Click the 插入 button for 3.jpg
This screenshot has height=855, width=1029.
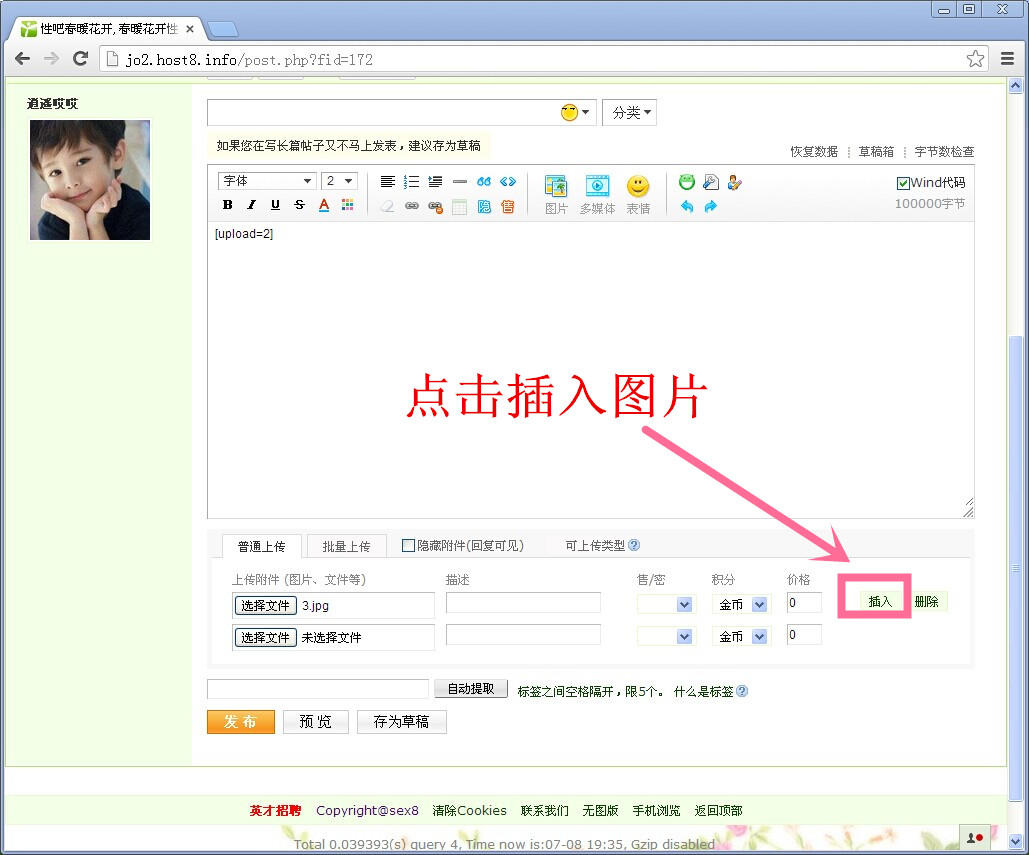880,601
